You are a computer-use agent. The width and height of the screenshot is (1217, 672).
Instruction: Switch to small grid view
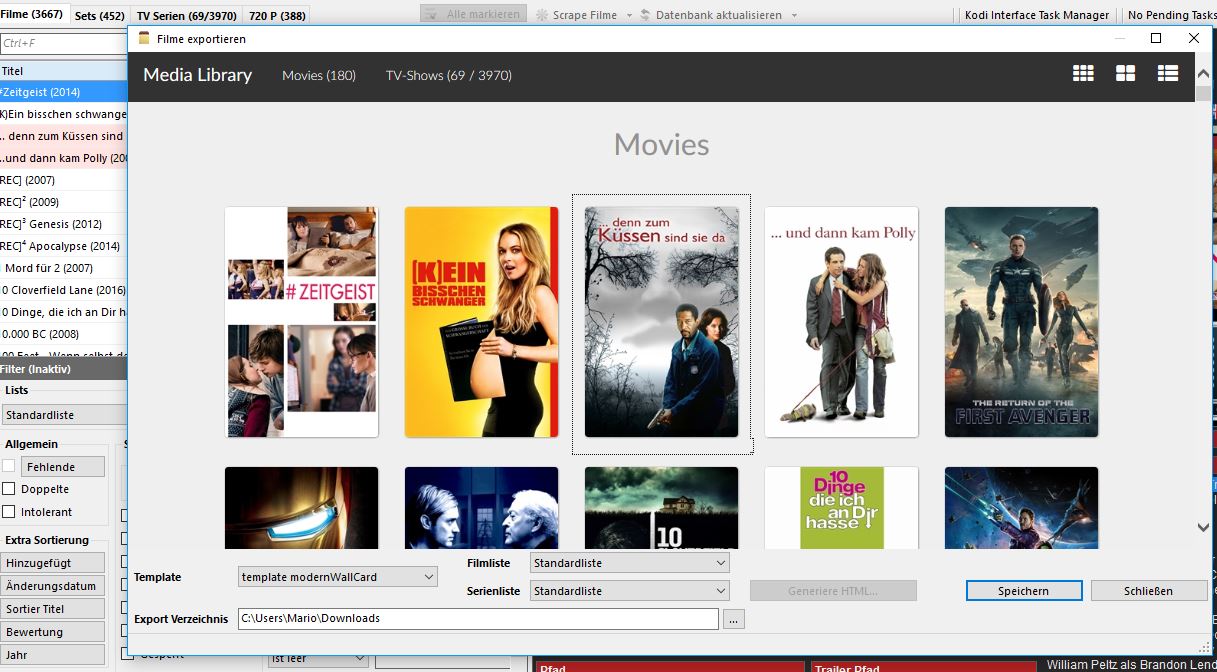point(1083,73)
